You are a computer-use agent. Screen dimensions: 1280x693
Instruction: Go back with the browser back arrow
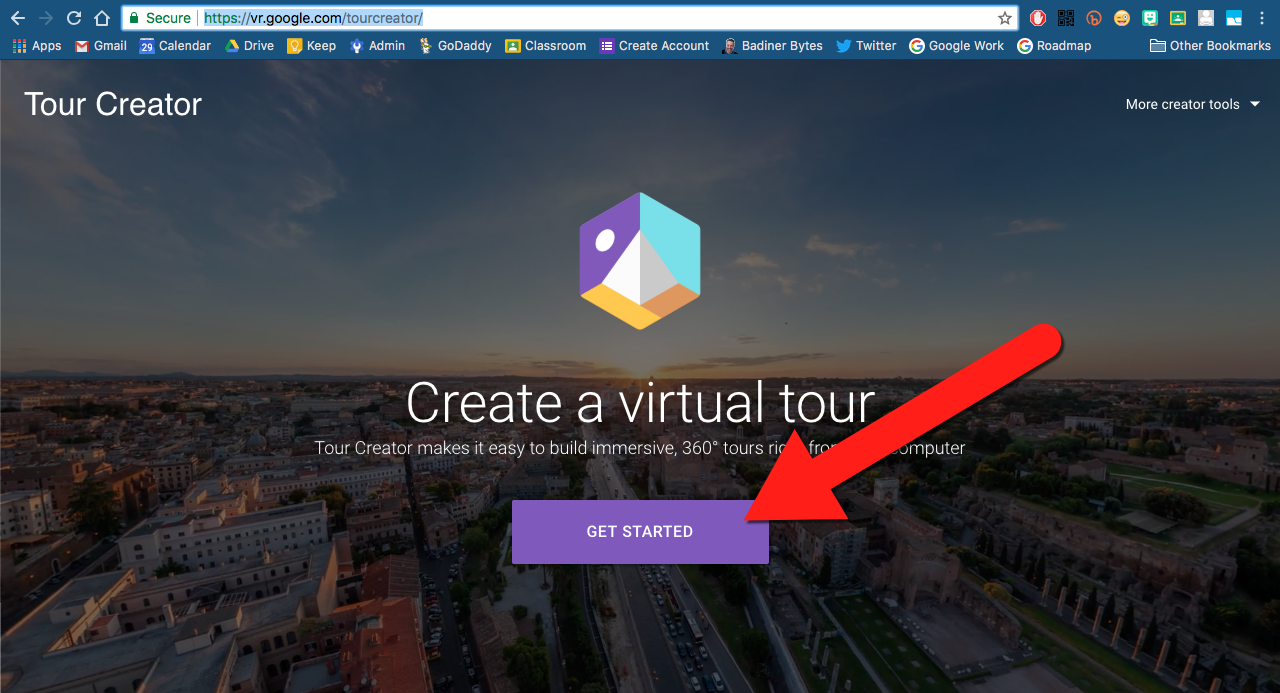pyautogui.click(x=18, y=18)
